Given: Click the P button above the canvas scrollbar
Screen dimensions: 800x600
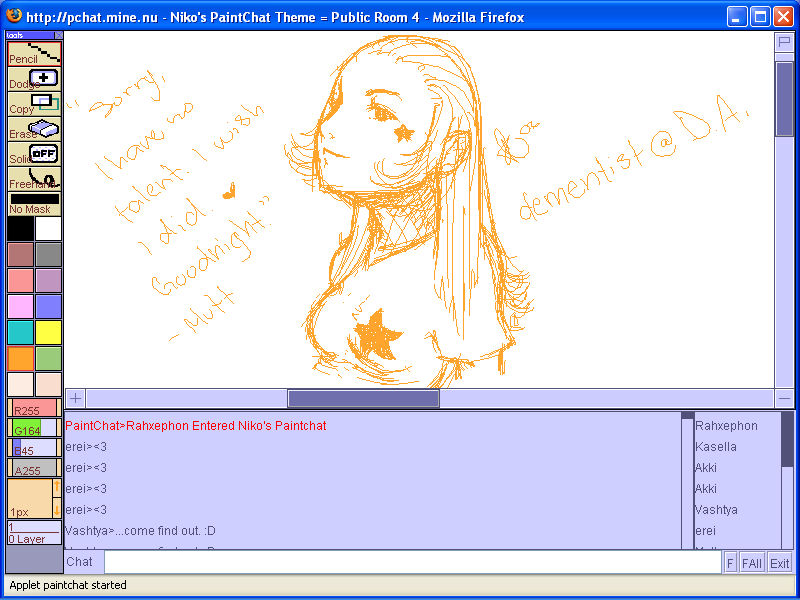Looking at the screenshot, I should (785, 42).
